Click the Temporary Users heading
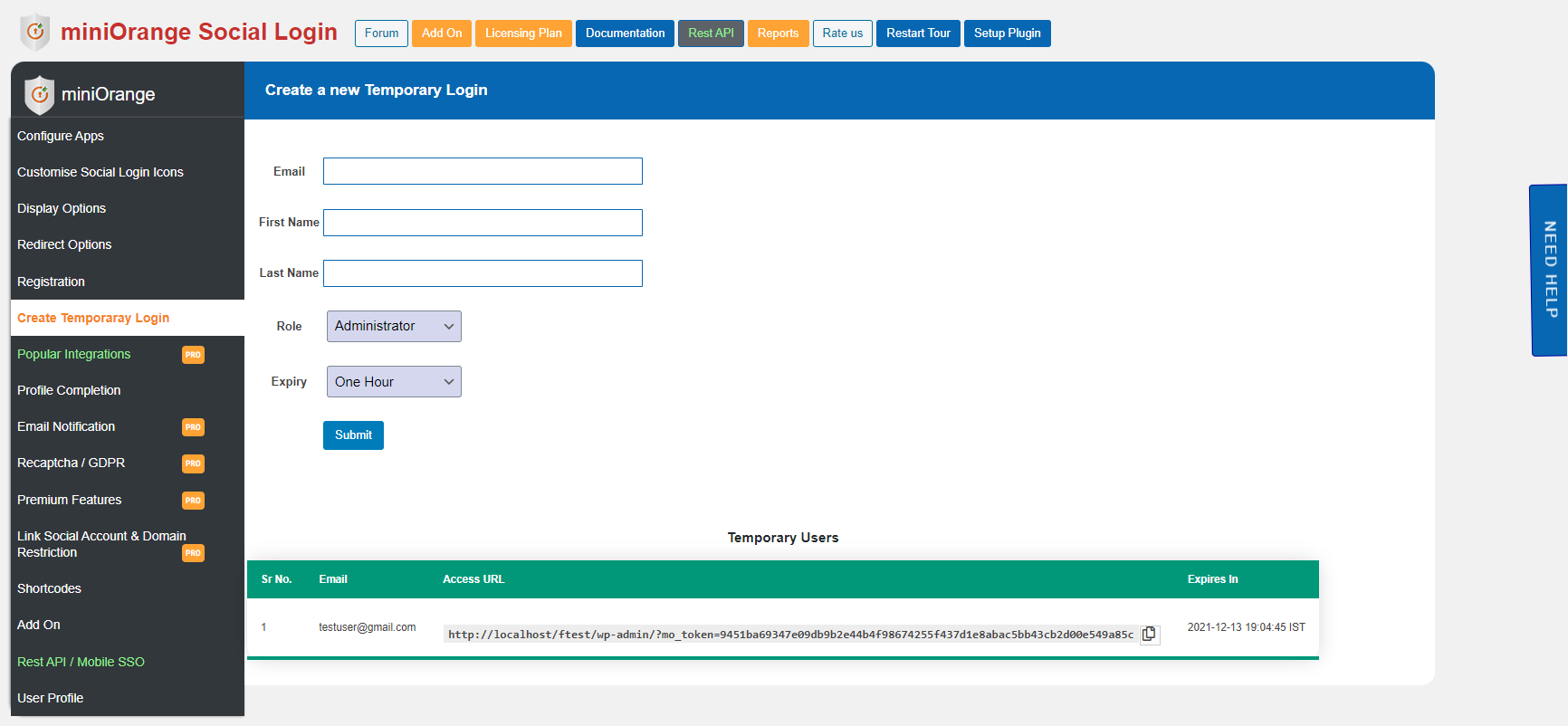This screenshot has width=1568, height=726. [783, 538]
